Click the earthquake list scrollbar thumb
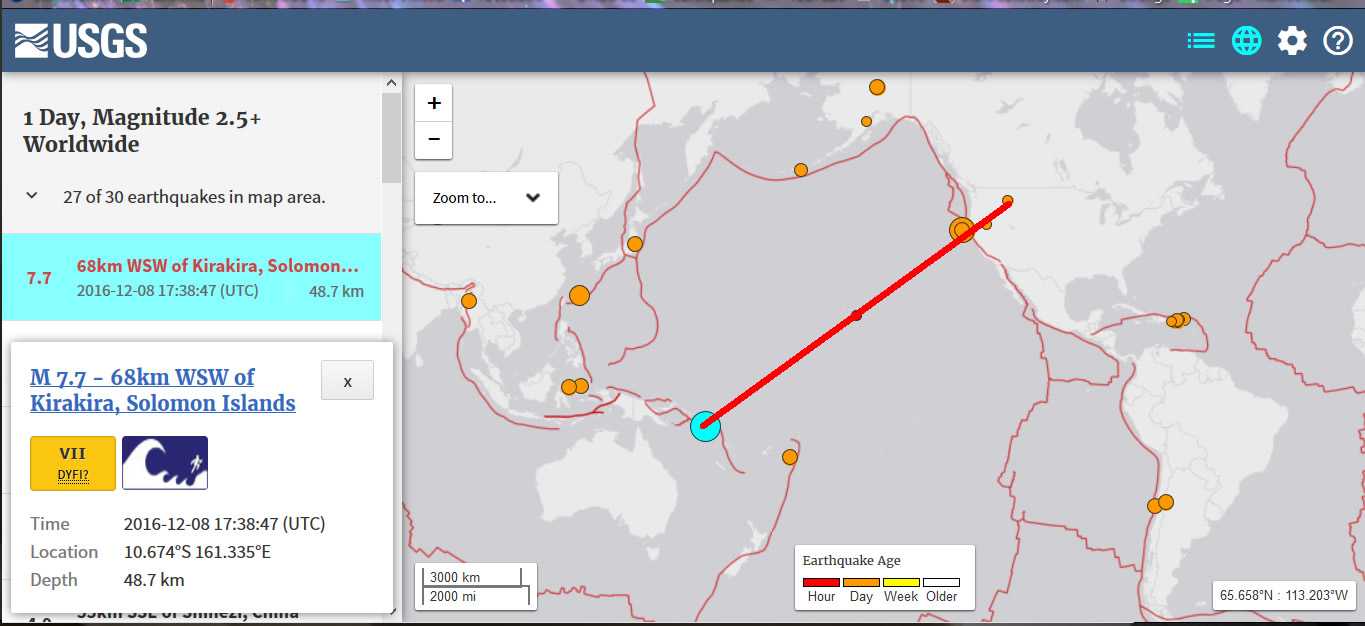 click(389, 137)
